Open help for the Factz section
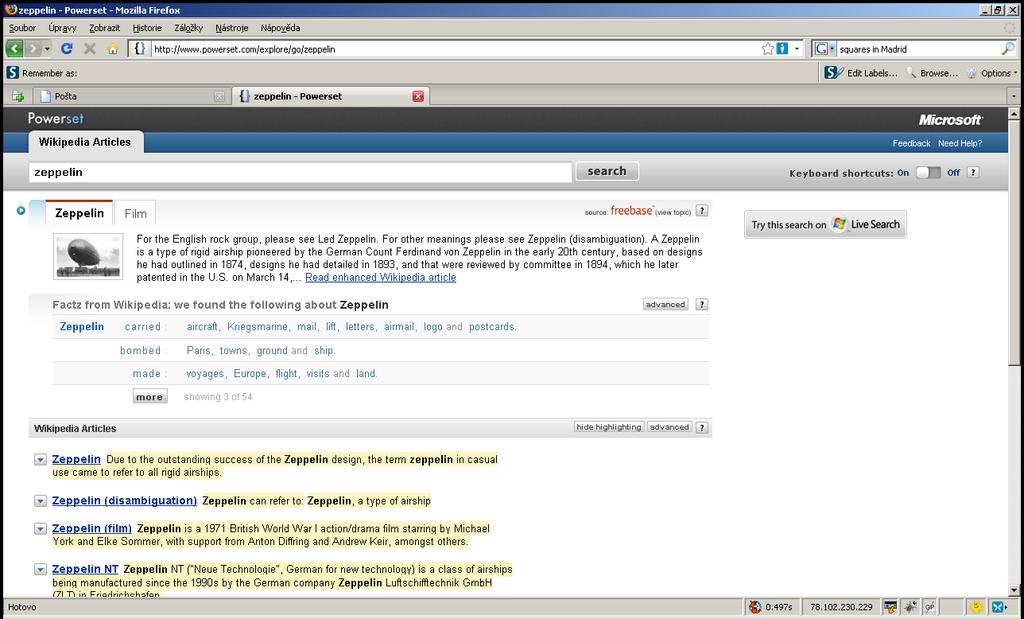 point(702,304)
